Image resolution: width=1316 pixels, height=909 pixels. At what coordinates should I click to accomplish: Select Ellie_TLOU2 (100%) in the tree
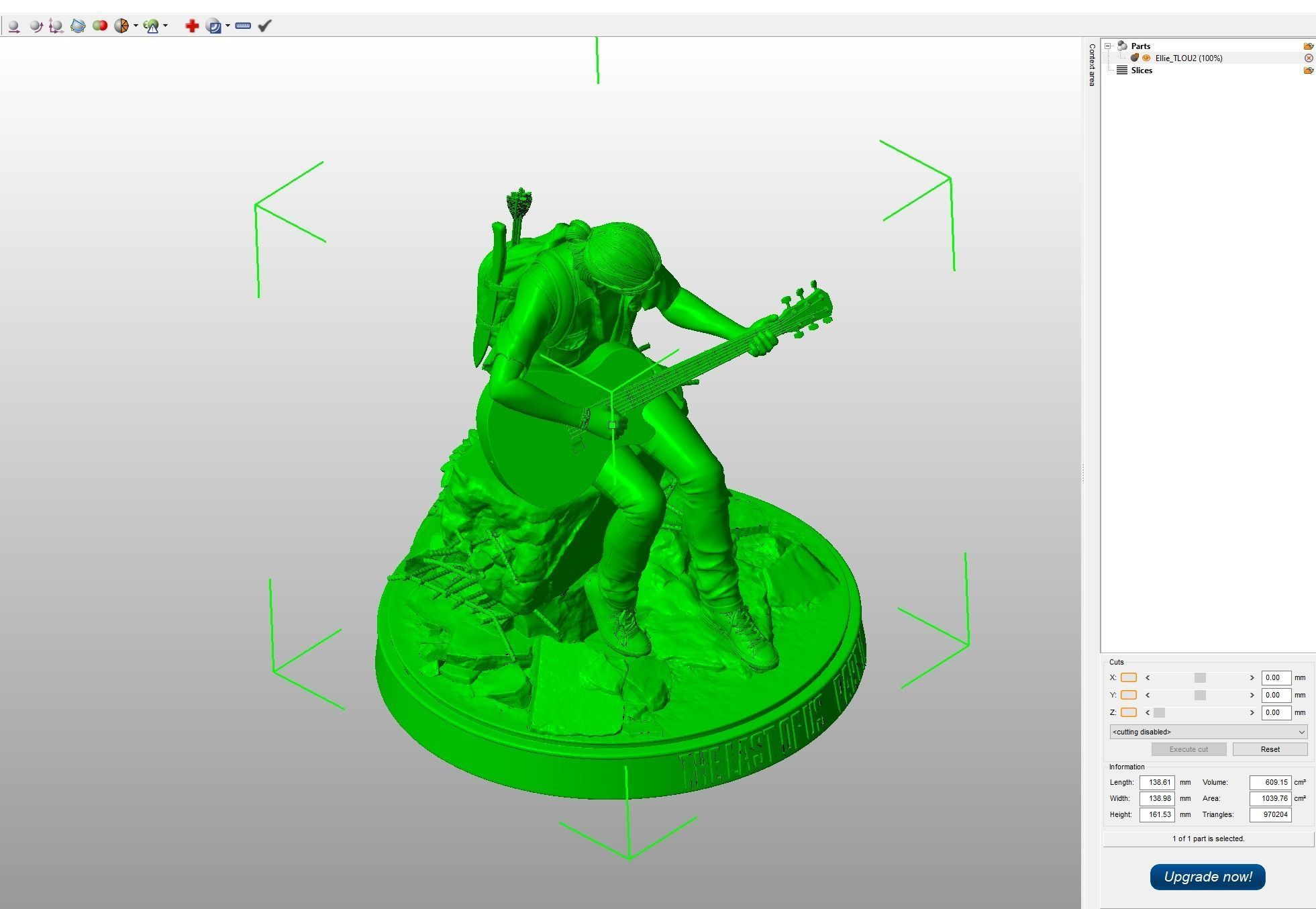point(1188,58)
